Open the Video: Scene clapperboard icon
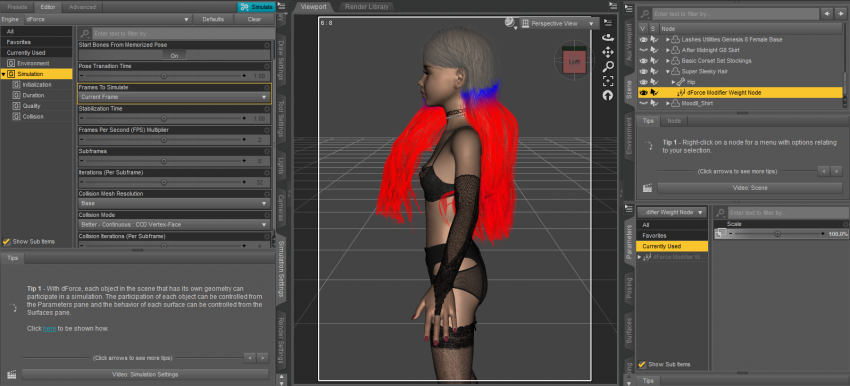Image resolution: width=850 pixels, height=386 pixels. click(x=647, y=188)
